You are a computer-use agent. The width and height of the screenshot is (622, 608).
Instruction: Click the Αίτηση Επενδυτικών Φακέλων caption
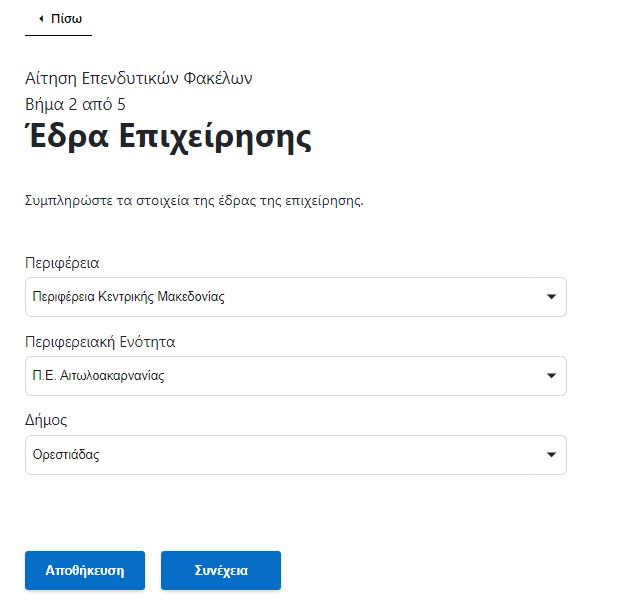click(139, 79)
